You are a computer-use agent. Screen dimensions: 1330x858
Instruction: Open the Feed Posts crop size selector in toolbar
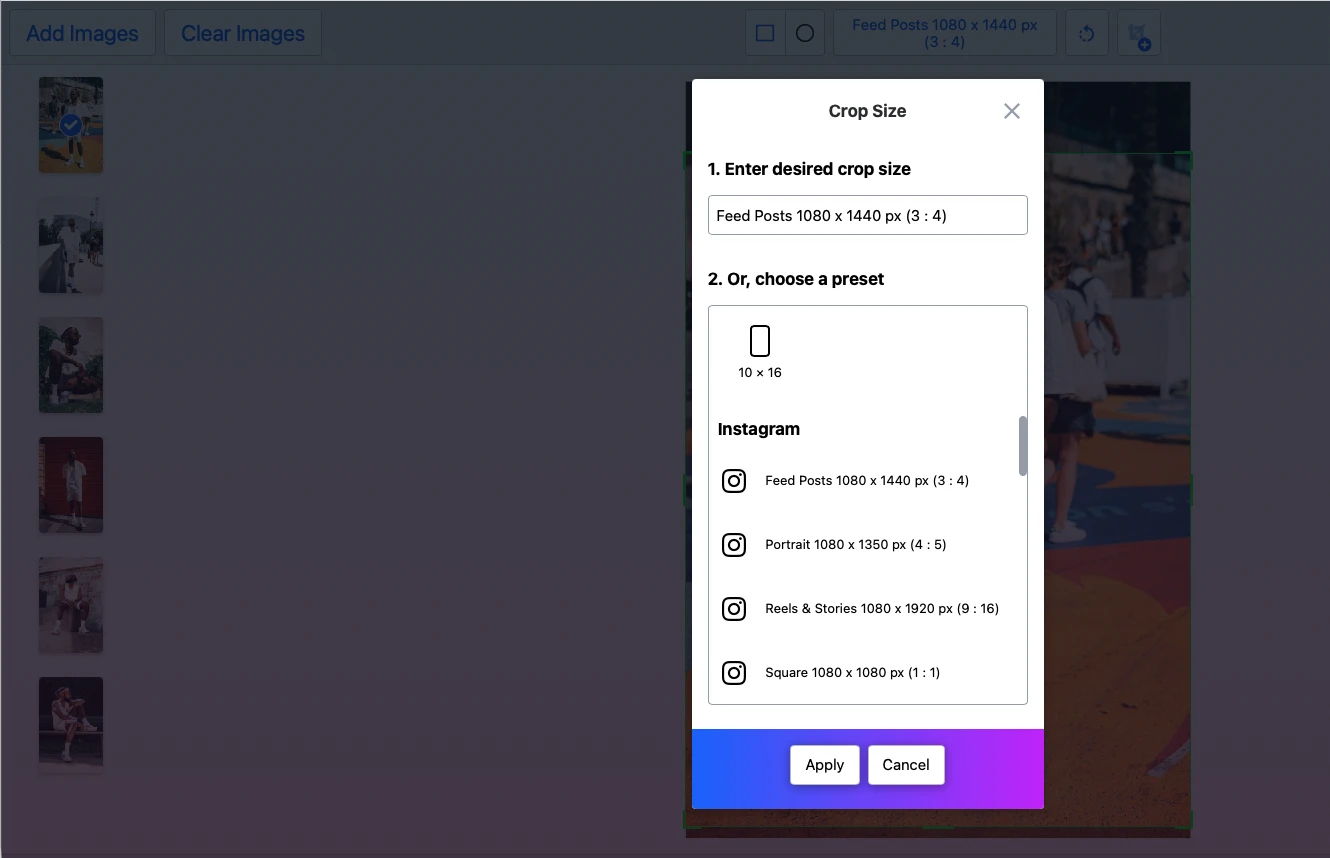coord(944,33)
